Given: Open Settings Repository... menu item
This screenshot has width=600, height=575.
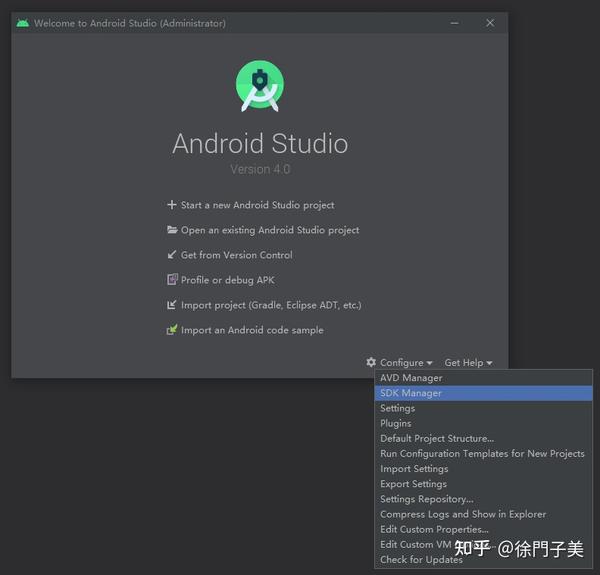Looking at the screenshot, I should coord(484,499).
